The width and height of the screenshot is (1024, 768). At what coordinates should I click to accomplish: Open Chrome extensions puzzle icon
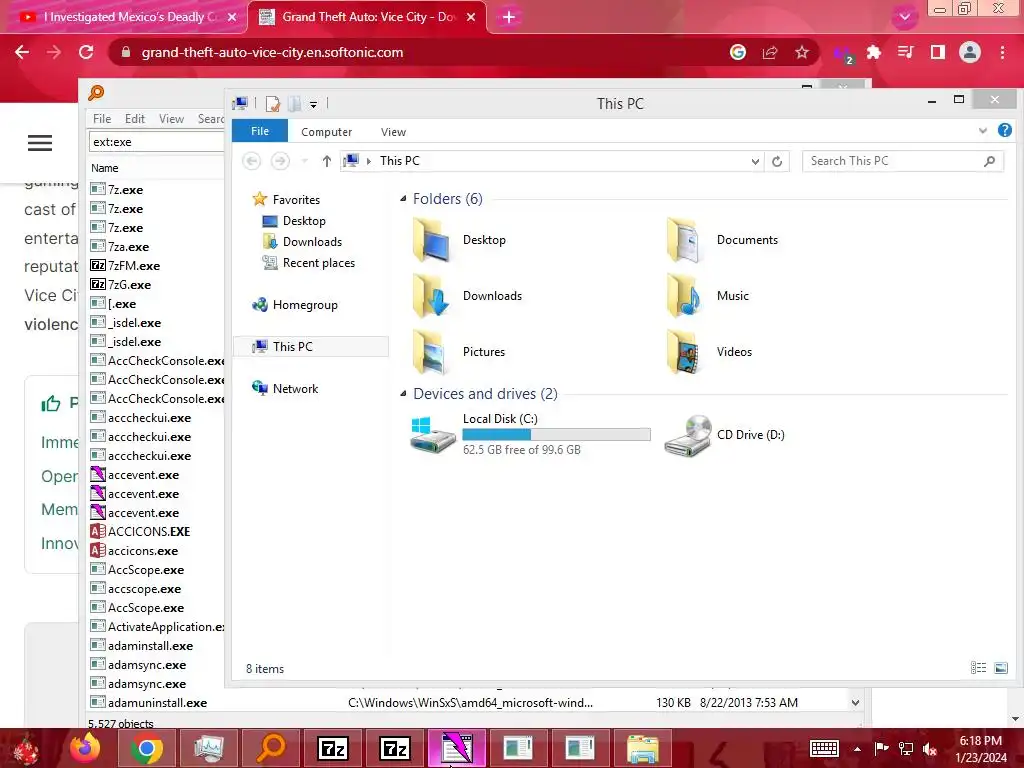(x=874, y=52)
